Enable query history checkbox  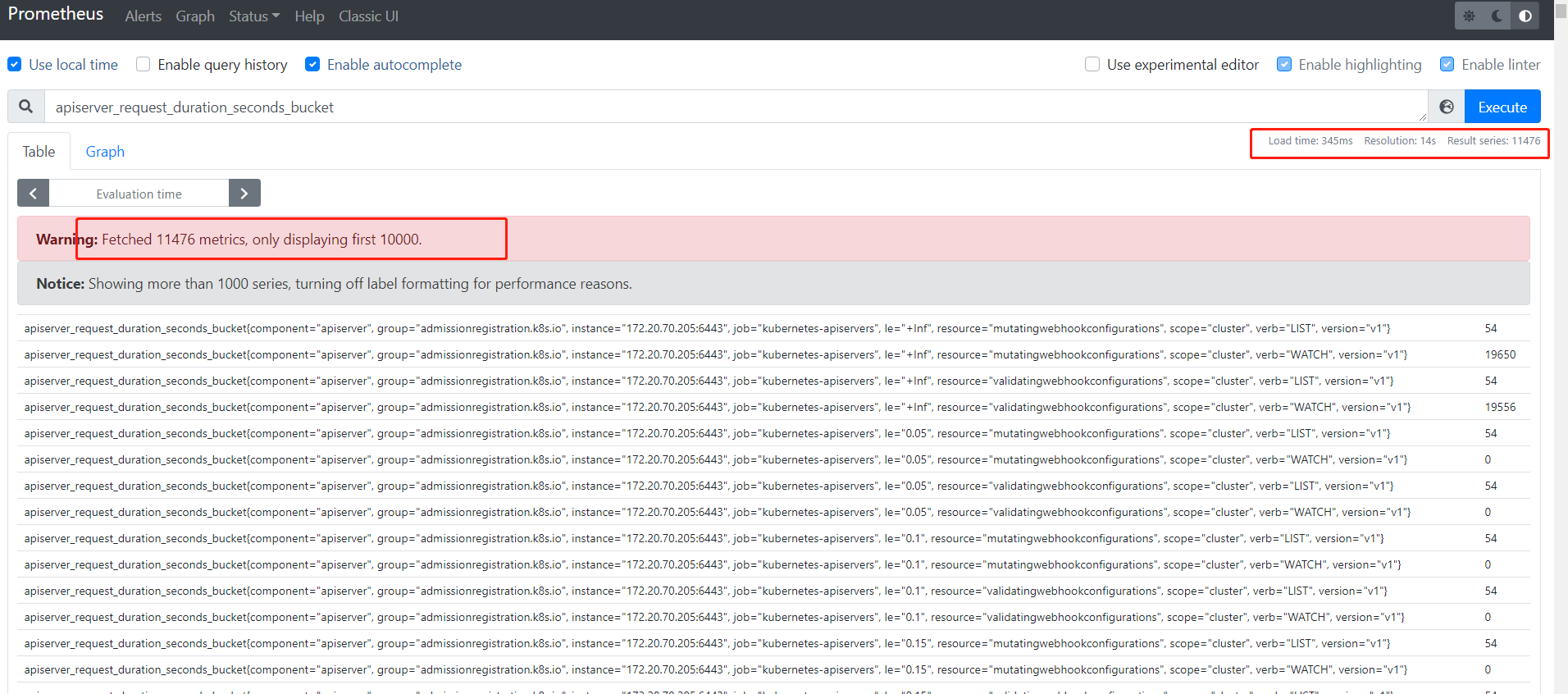pyautogui.click(x=144, y=64)
